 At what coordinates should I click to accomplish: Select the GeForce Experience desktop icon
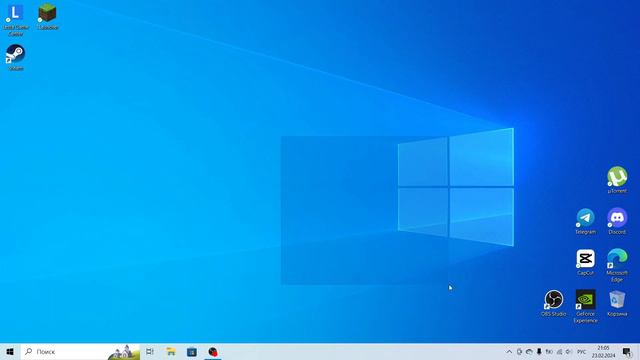tap(585, 306)
